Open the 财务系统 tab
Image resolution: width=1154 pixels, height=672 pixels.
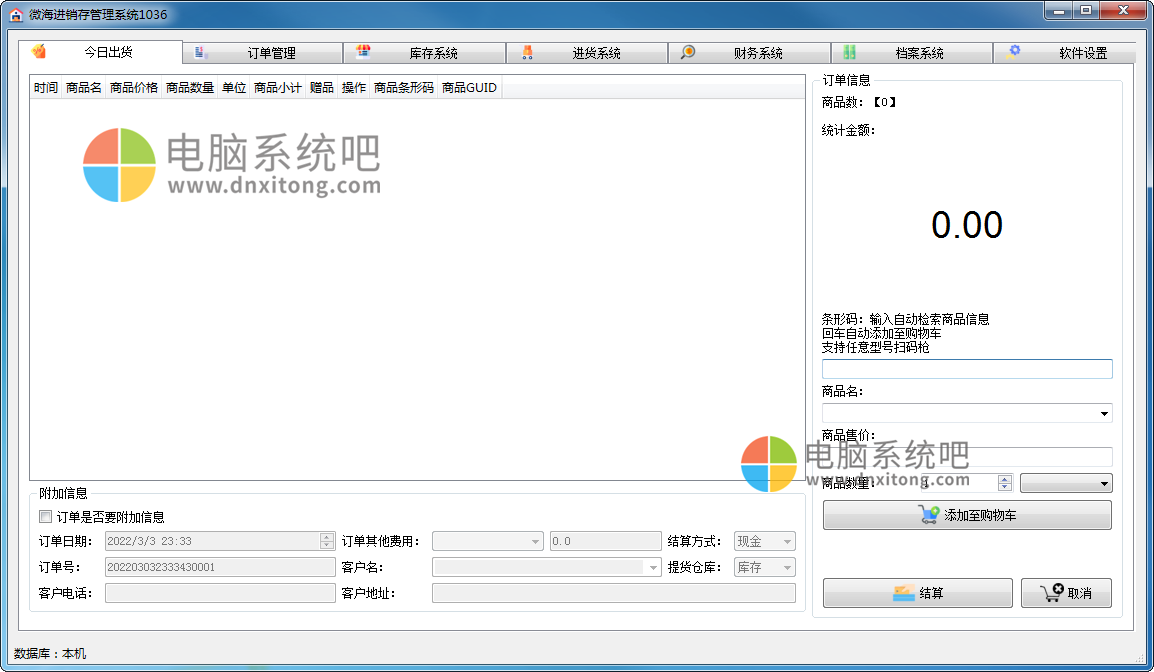[749, 53]
